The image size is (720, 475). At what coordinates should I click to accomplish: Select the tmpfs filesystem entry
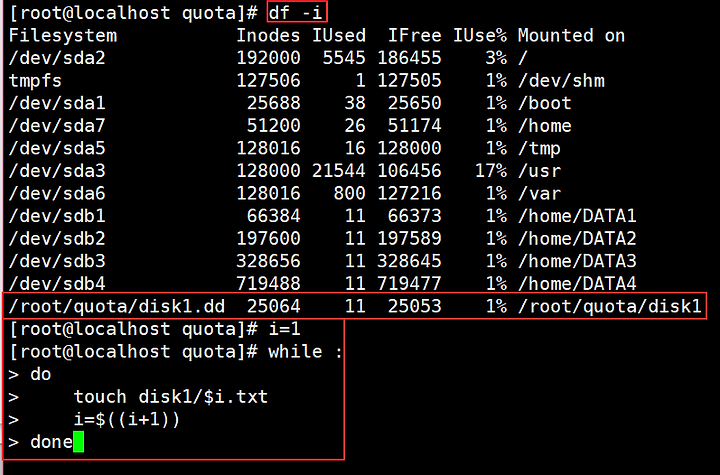pyautogui.click(x=35, y=80)
